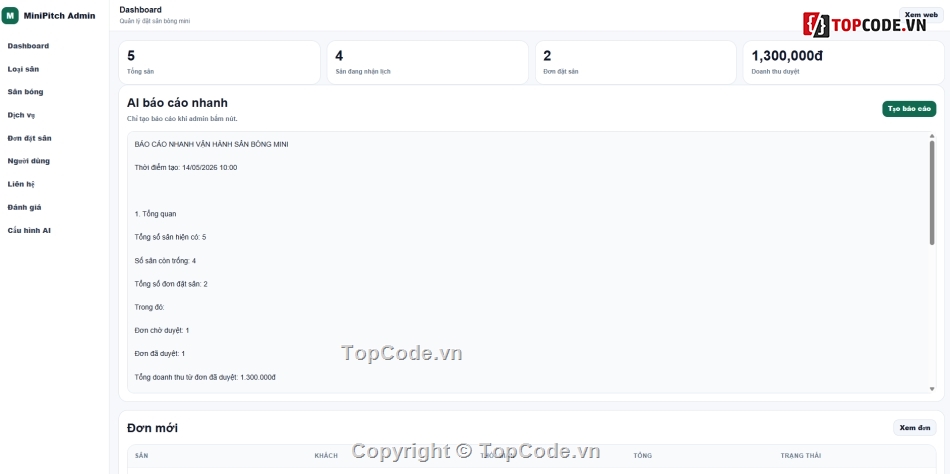Click the 'Tổng doanh thu từ đơn đã duyệt' line
This screenshot has width=950, height=474.
(x=205, y=377)
